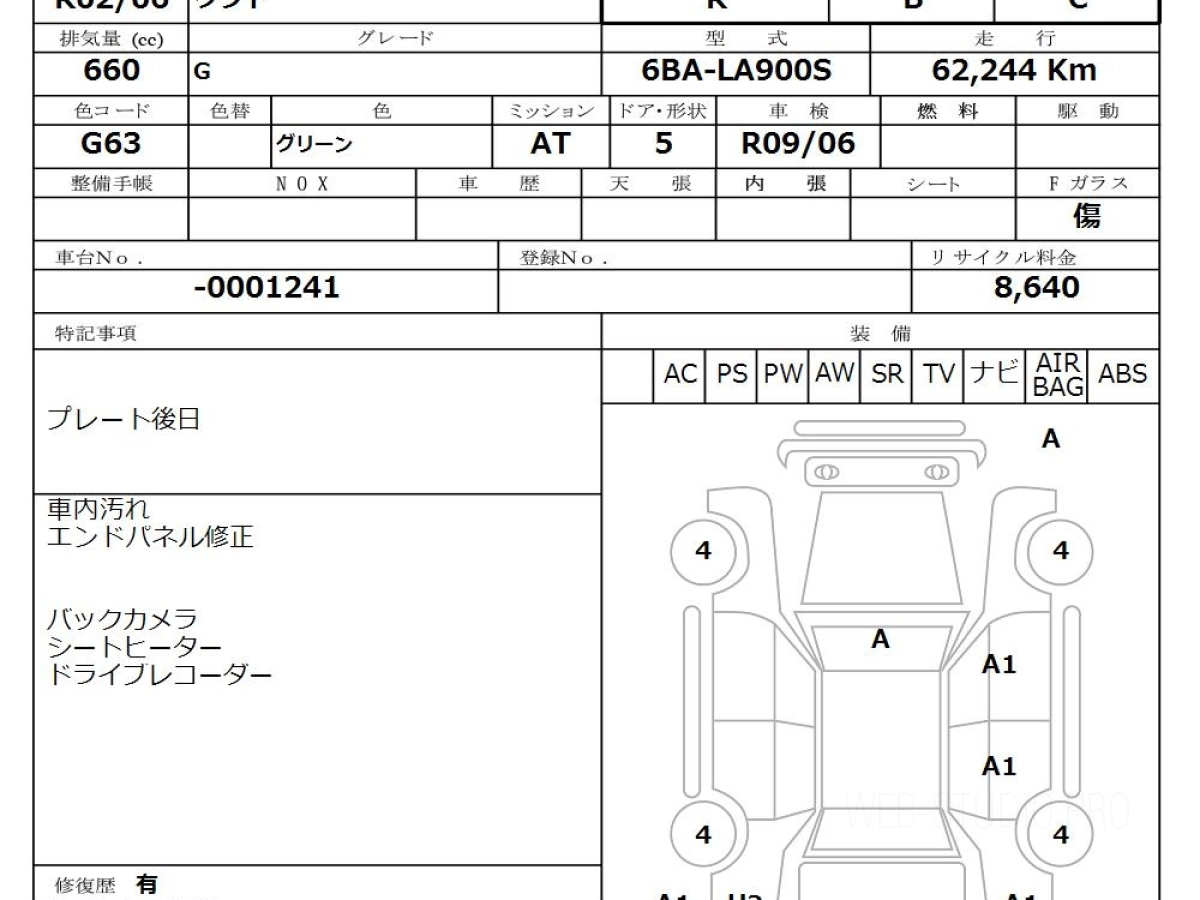Click the 排気量 (cc) header
Image resolution: width=1200 pixels, height=900 pixels.
coord(110,39)
